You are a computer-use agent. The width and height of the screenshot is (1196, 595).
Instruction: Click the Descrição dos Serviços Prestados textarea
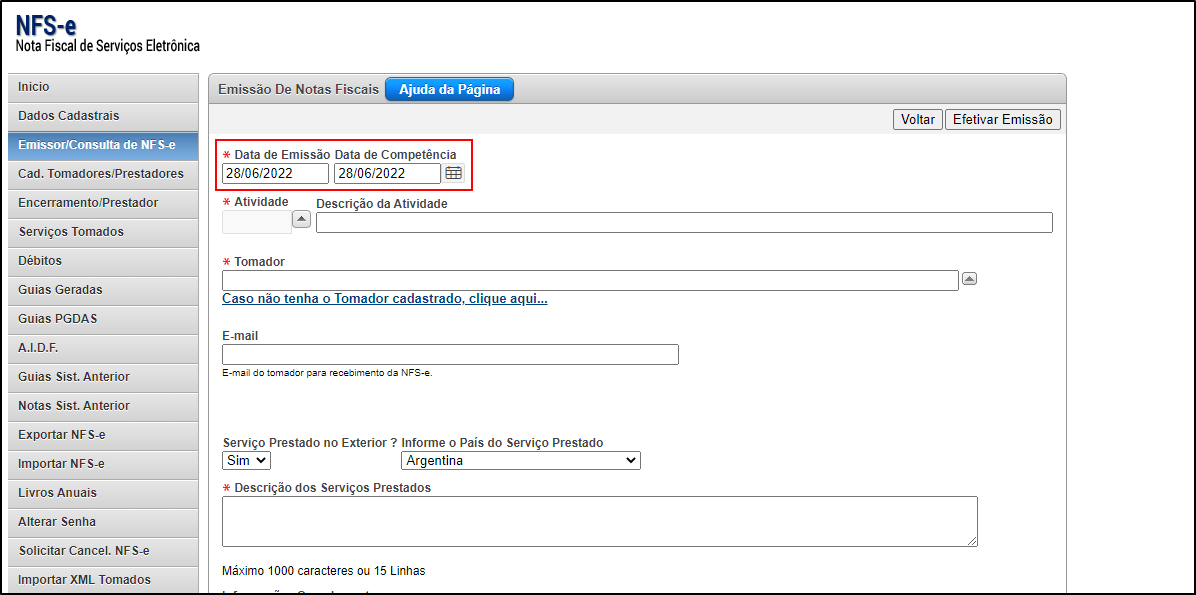(x=599, y=521)
